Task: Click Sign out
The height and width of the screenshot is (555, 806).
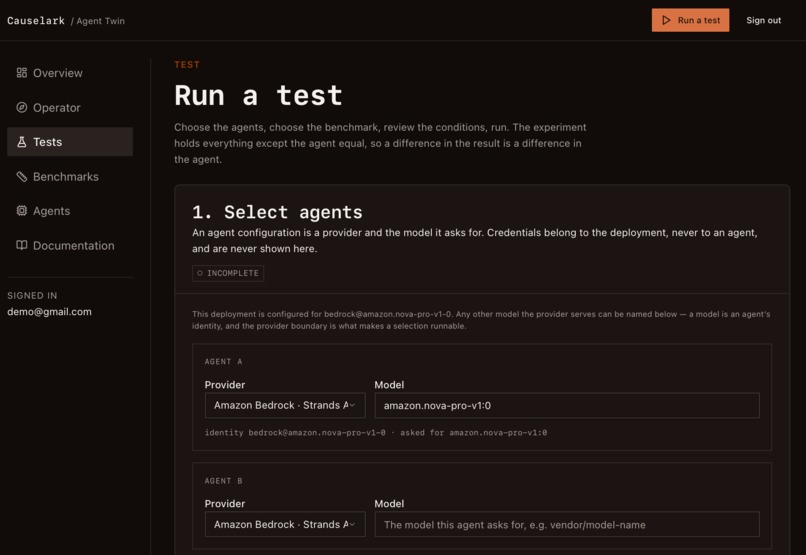Action: (763, 20)
